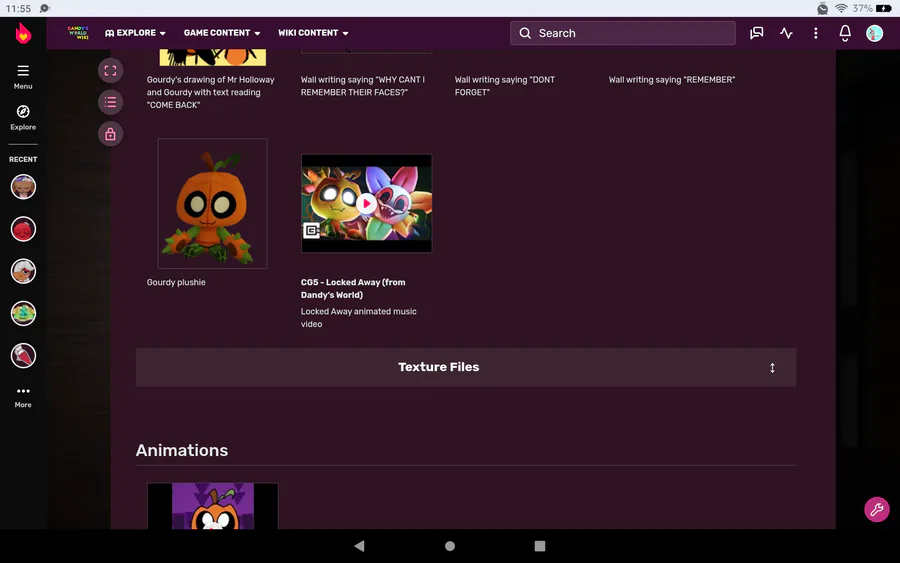Open the first recent wiki with purple-haired avatar
The height and width of the screenshot is (563, 900).
(x=24, y=187)
